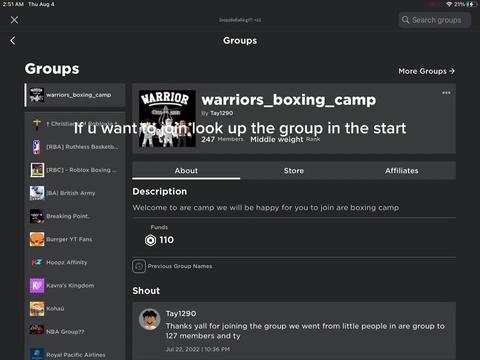Image resolution: width=480 pixels, height=360 pixels.
Task: Switch to the Store tab
Action: pos(294,171)
